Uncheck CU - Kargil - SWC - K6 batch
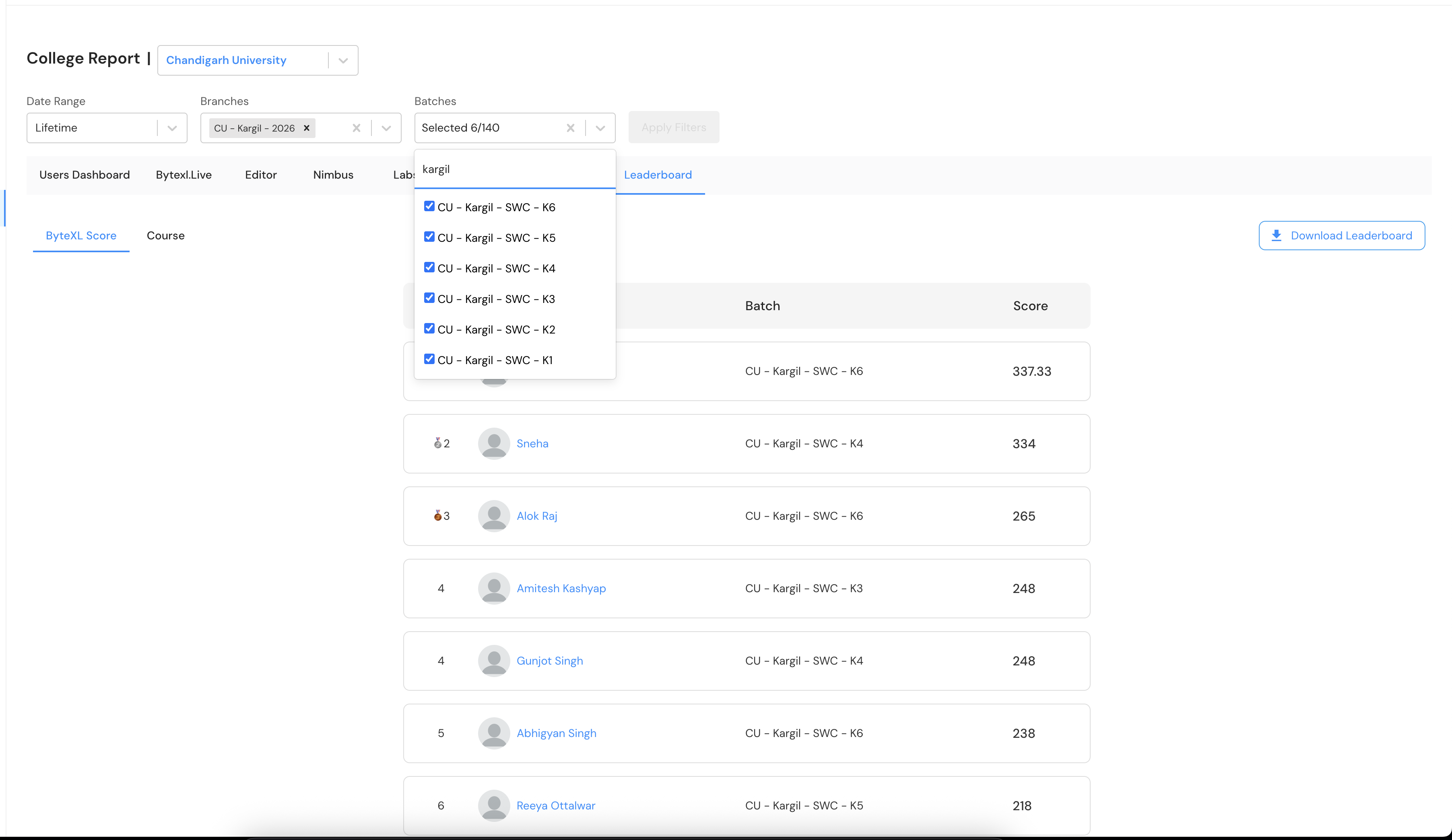Screen dimensions: 1452x840 point(429,206)
